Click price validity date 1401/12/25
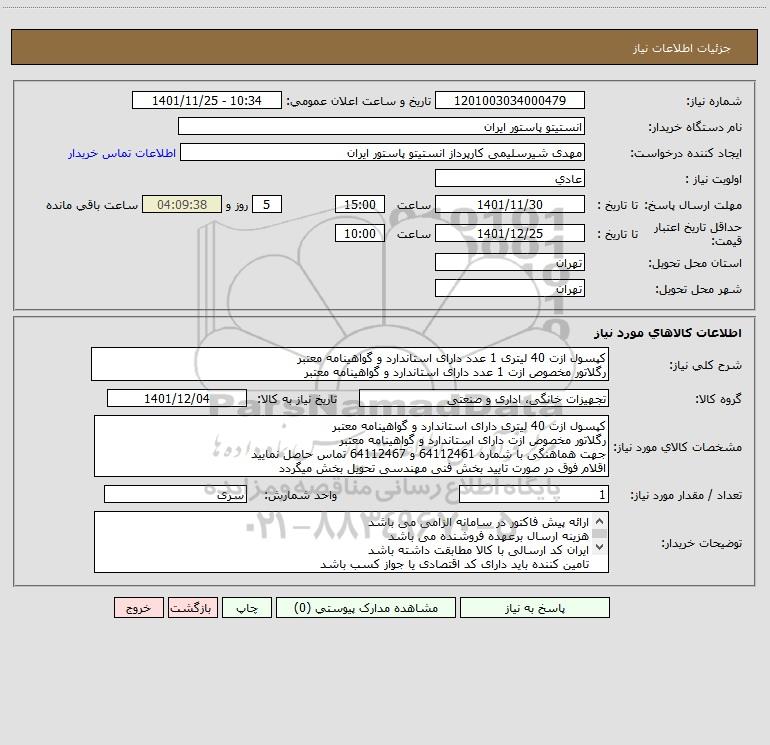This screenshot has width=770, height=745. pos(510,234)
